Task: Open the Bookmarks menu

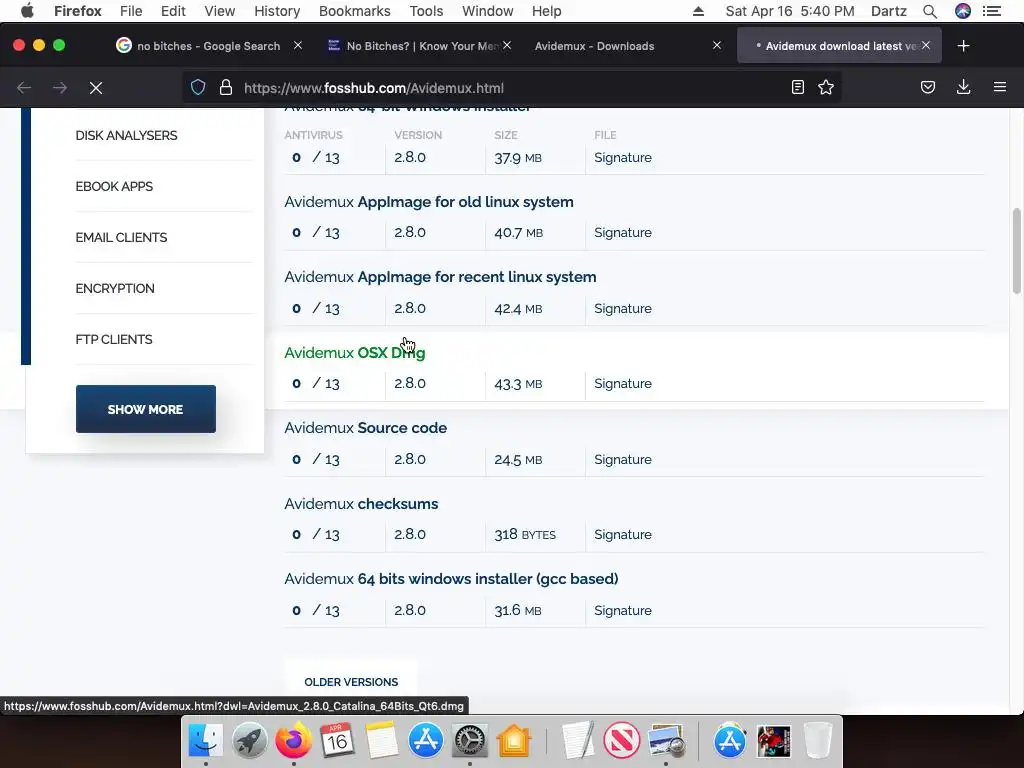Action: click(x=354, y=11)
